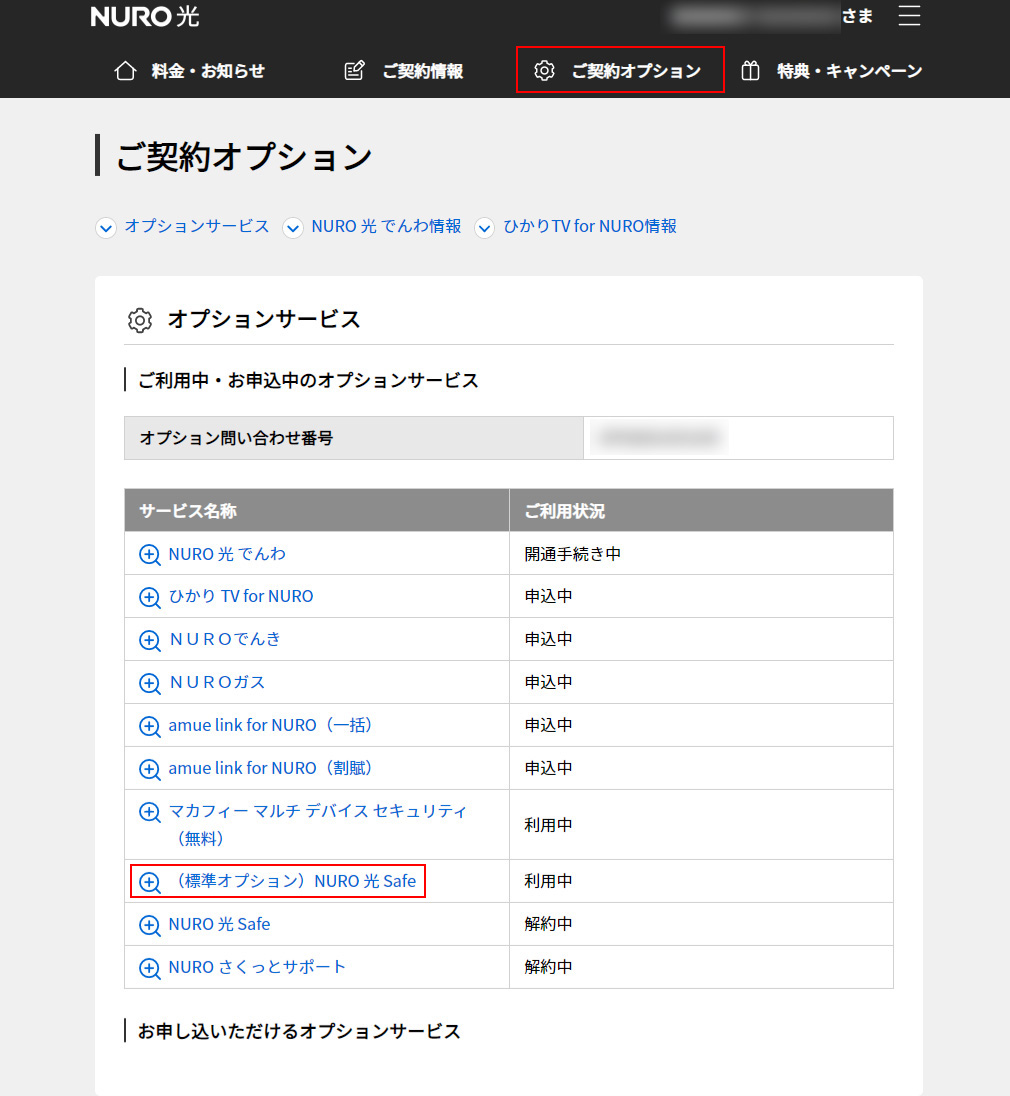
Task: Click the 開通手続き中 status cell
Action: click(x=701, y=554)
